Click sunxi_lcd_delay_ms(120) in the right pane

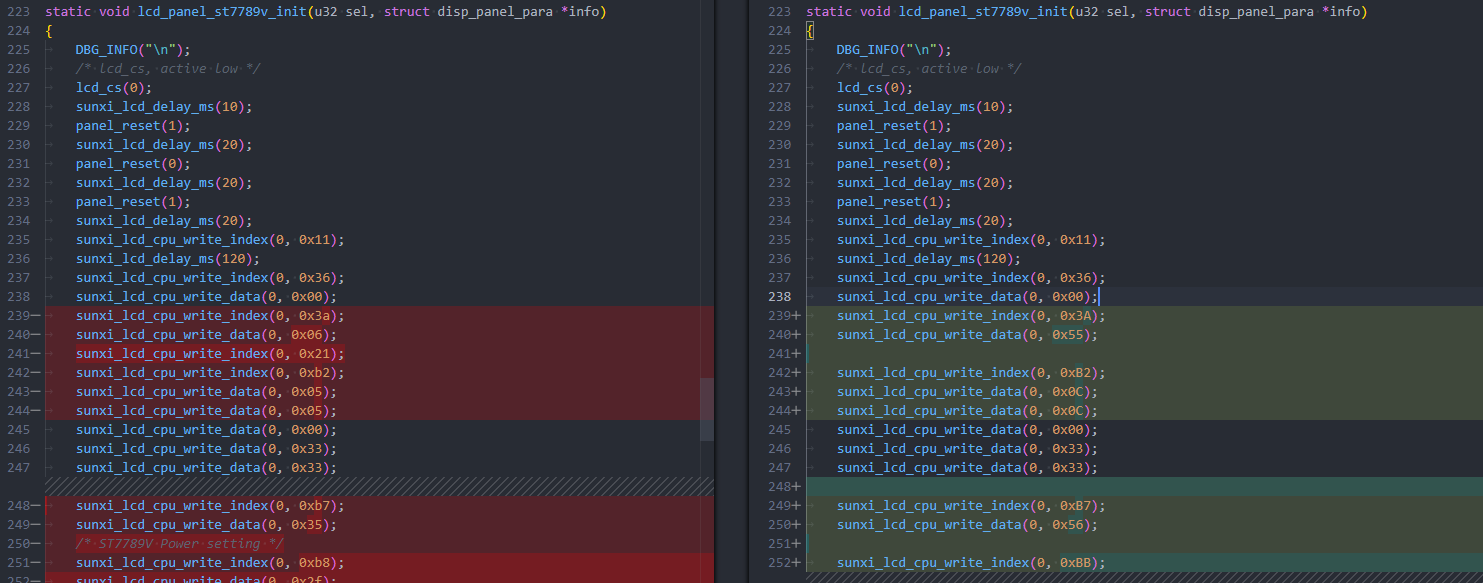pos(930,259)
